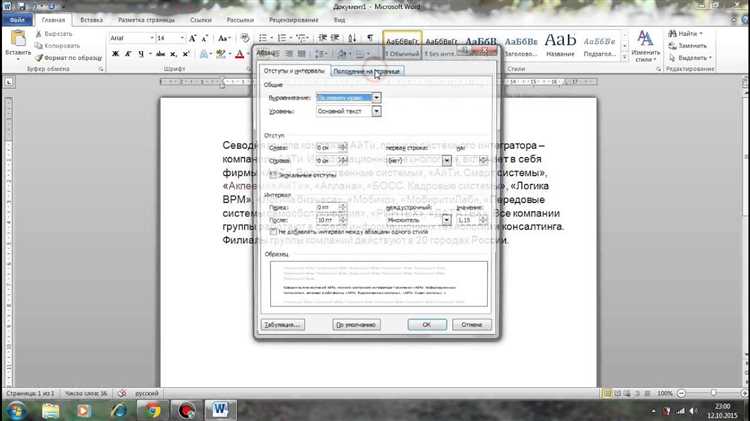Open the Windows Start button
Image resolution: width=750 pixels, height=421 pixels.
point(15,410)
